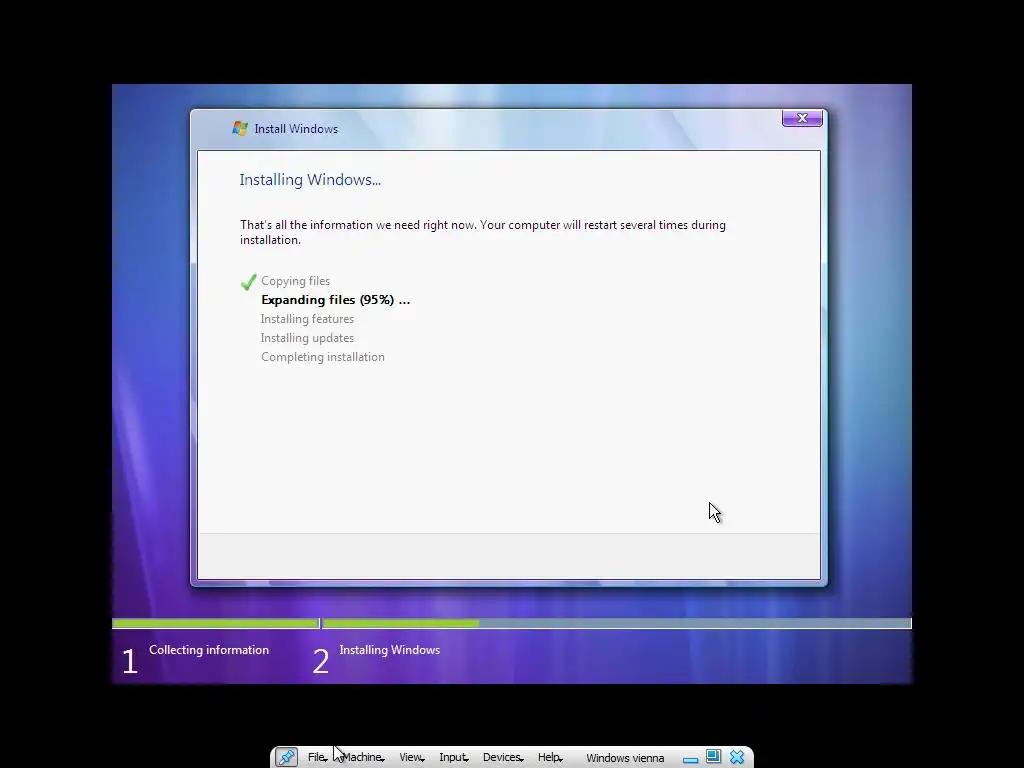
Task: Click the Windows flag icon in title bar
Action: pyautogui.click(x=240, y=128)
